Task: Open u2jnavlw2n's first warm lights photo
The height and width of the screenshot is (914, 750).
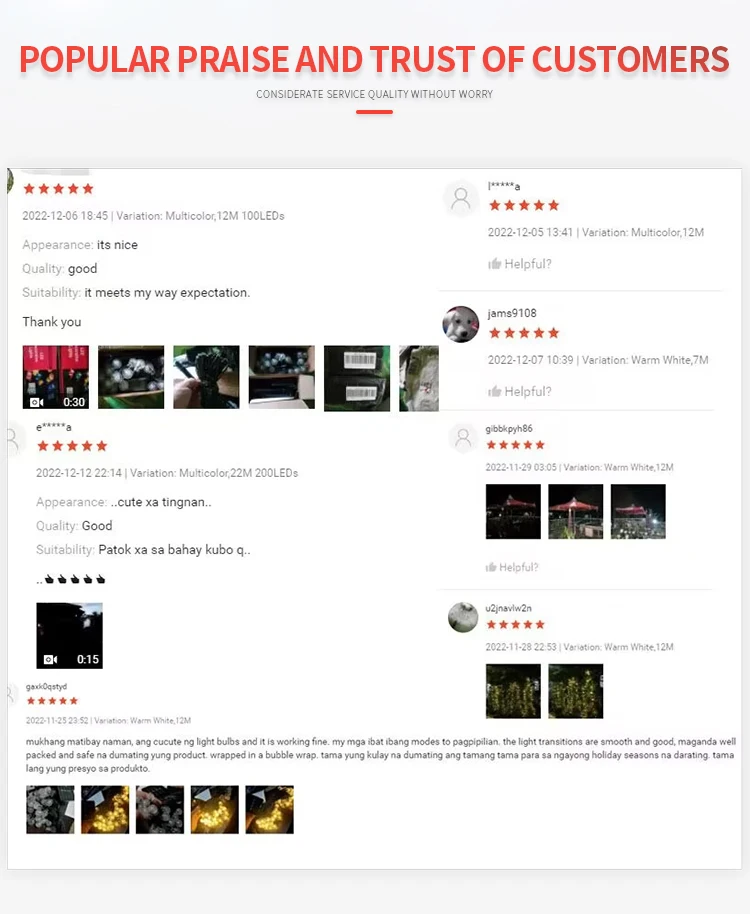Action: [x=513, y=691]
